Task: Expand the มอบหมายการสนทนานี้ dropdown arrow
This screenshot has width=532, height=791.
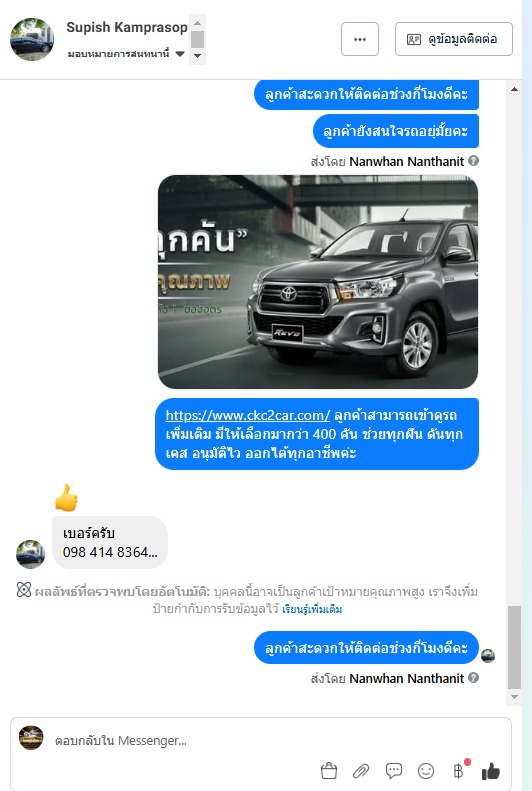Action: point(180,54)
